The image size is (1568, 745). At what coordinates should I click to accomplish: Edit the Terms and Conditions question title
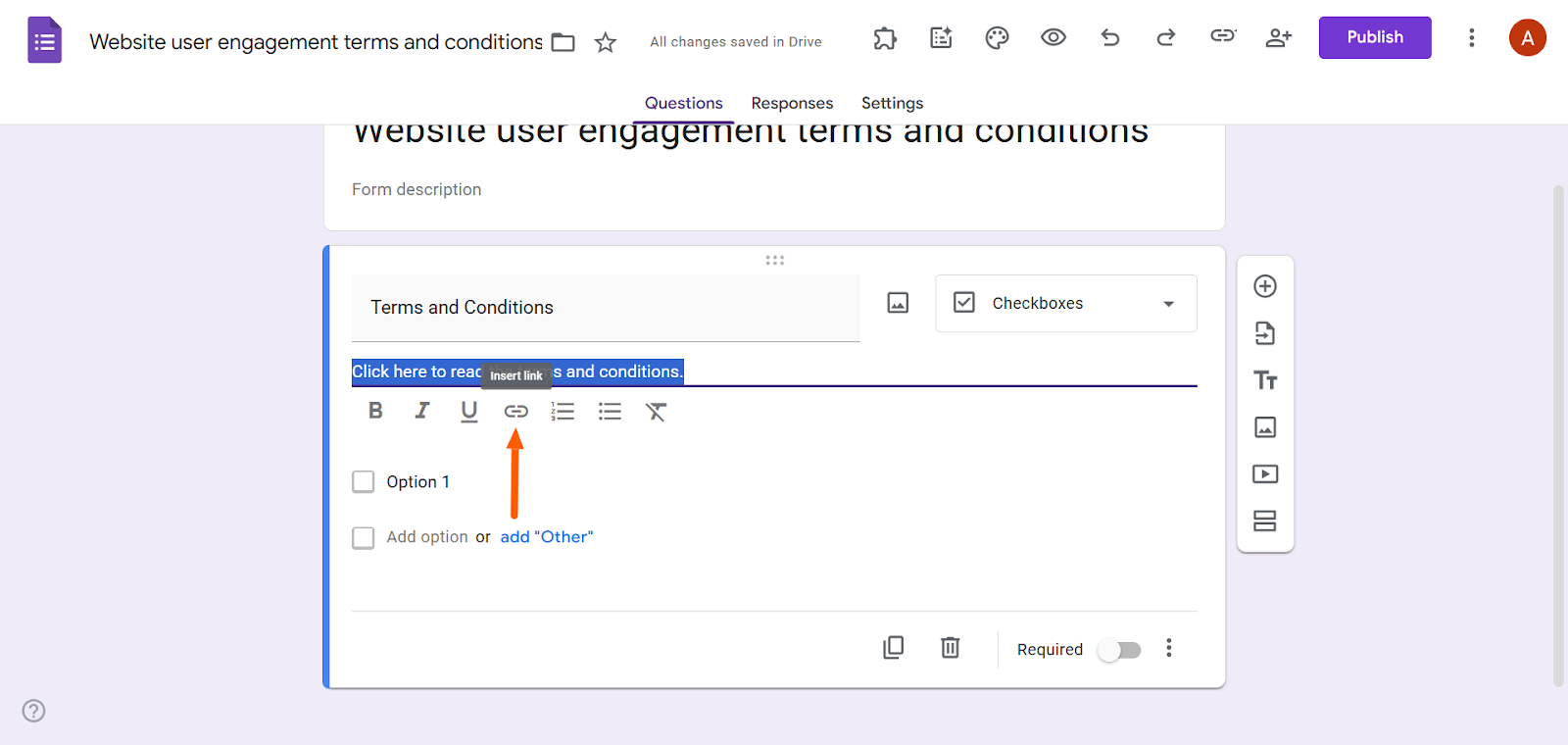[606, 308]
